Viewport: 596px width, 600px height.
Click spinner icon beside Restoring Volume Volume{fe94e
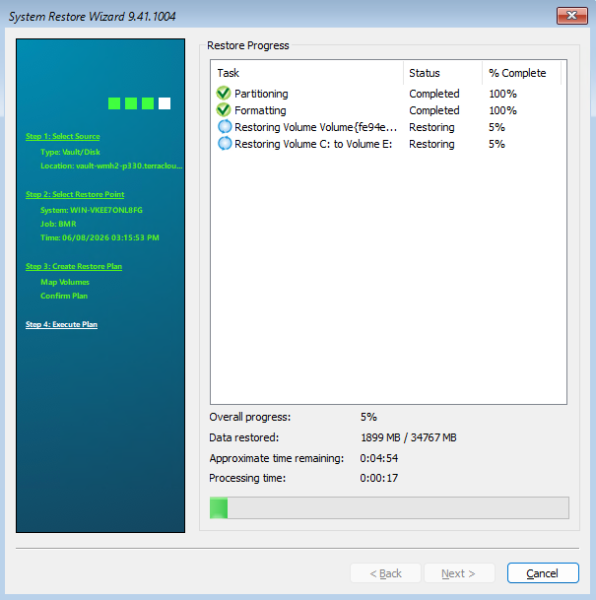(225, 127)
